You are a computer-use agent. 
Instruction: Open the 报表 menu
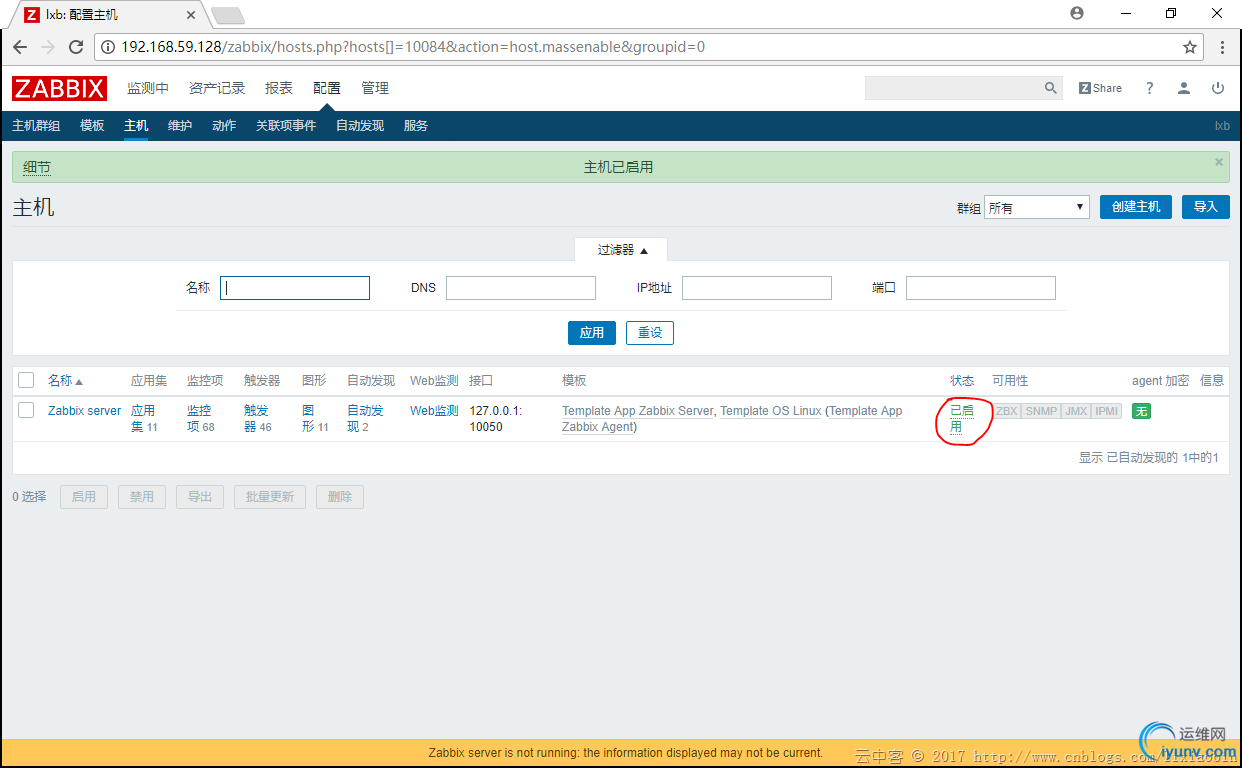(x=279, y=88)
